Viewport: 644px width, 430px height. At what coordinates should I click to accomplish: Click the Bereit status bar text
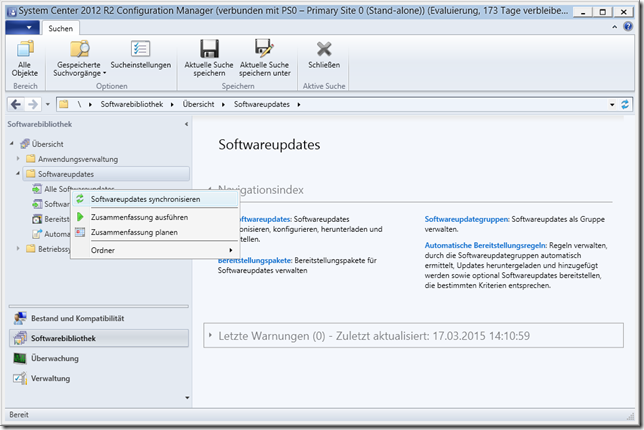pos(19,415)
